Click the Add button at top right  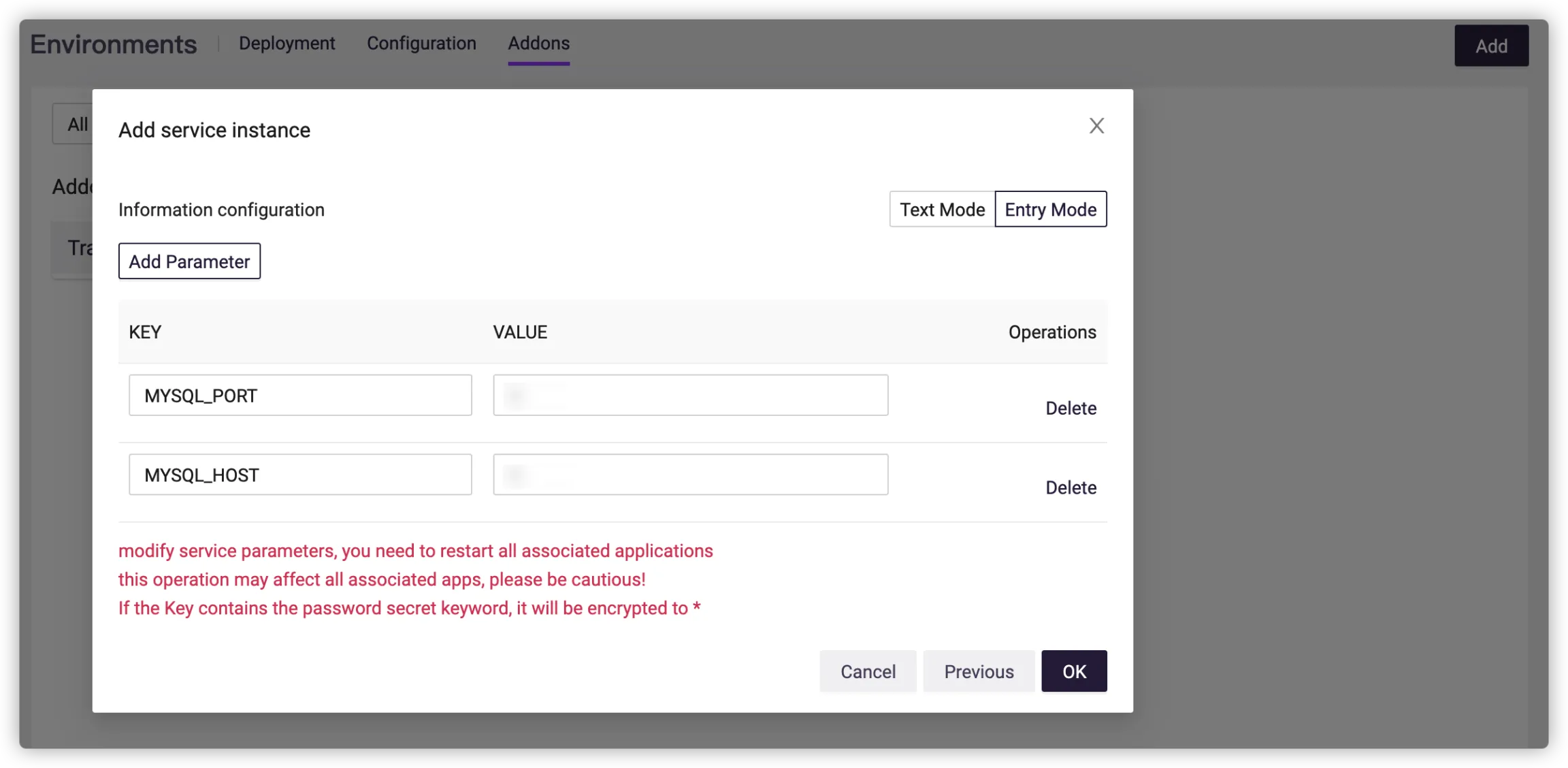tap(1490, 46)
